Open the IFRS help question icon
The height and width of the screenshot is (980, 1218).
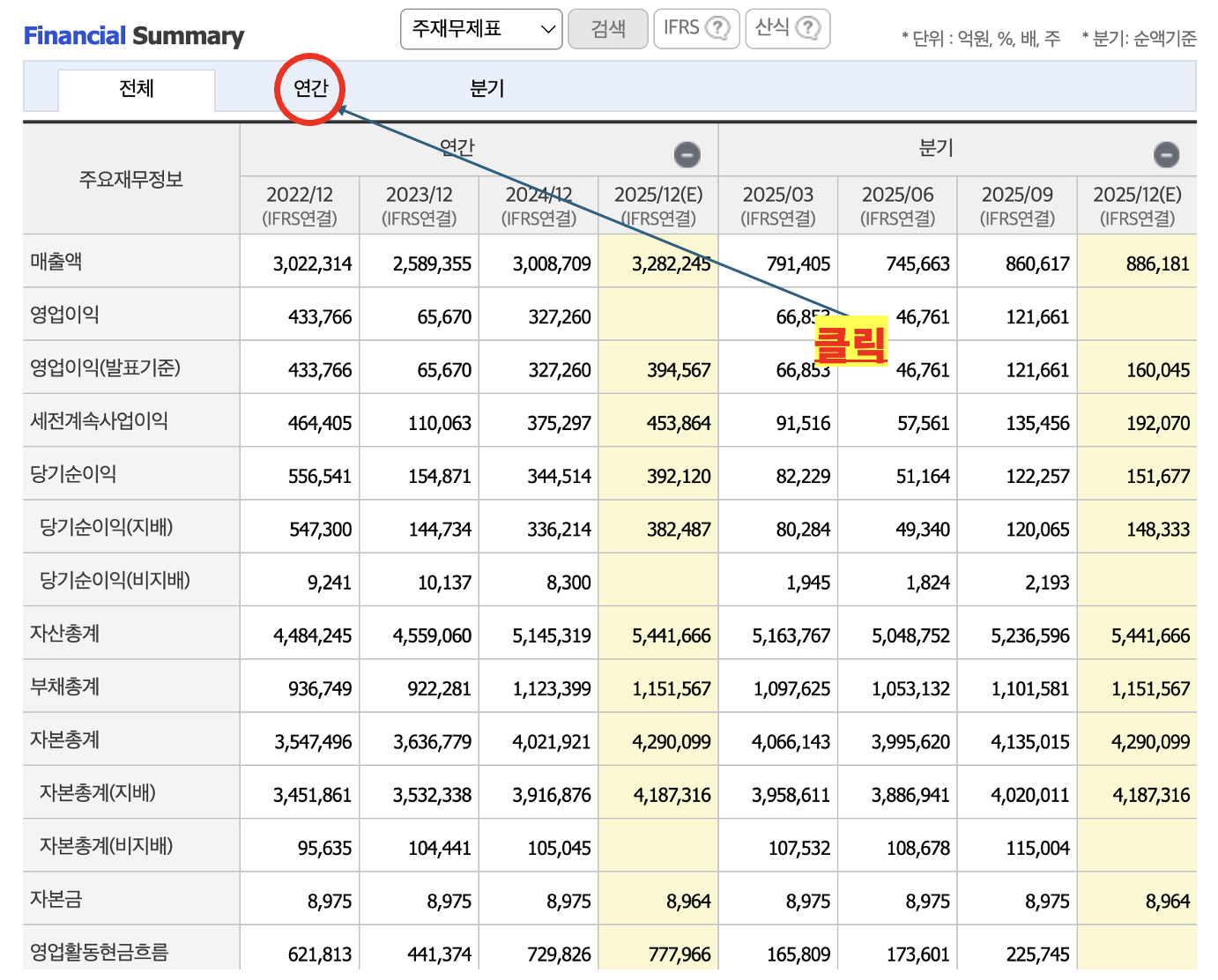point(718,28)
